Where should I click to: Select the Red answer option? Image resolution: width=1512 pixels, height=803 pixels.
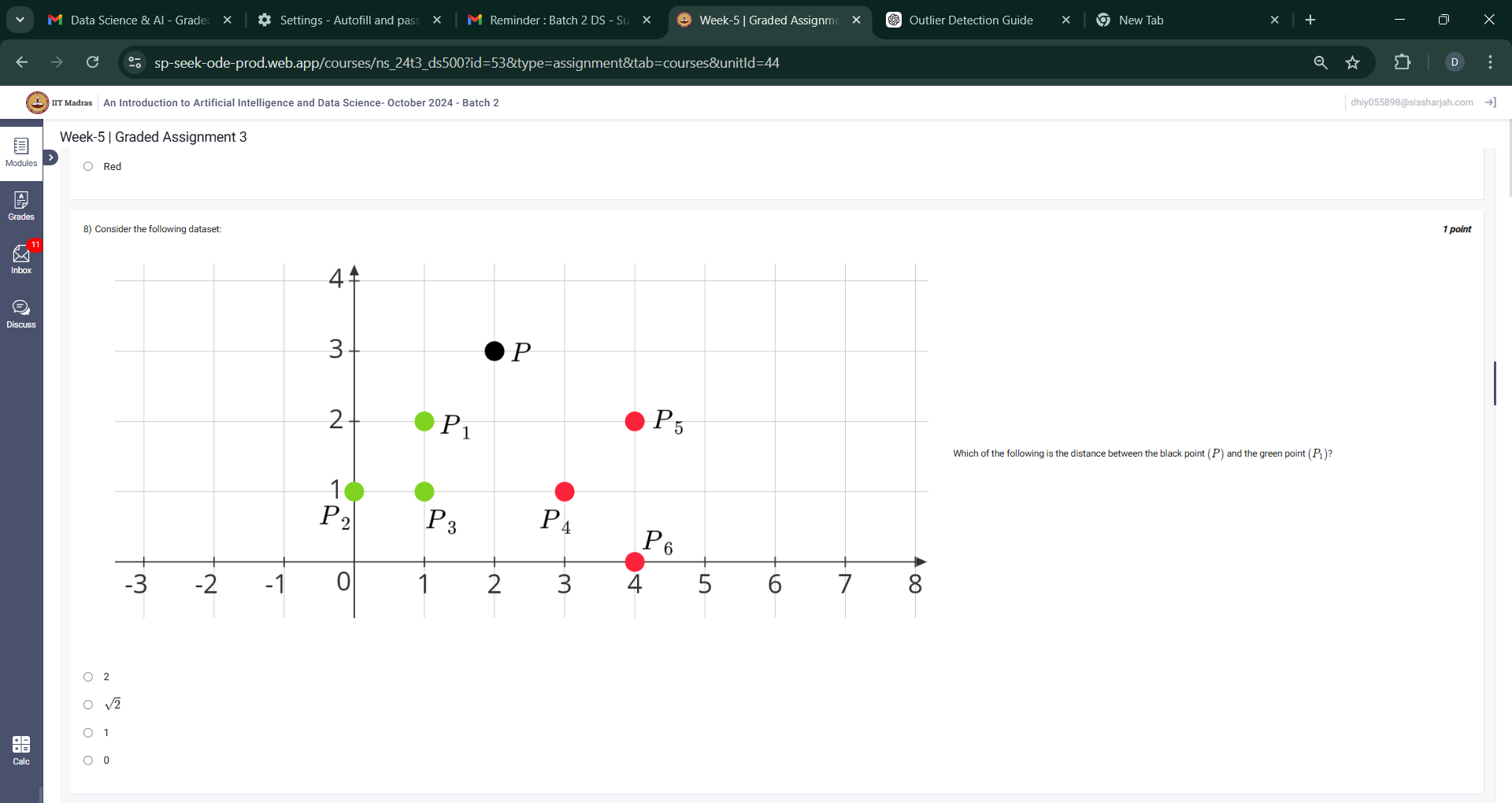tap(88, 167)
